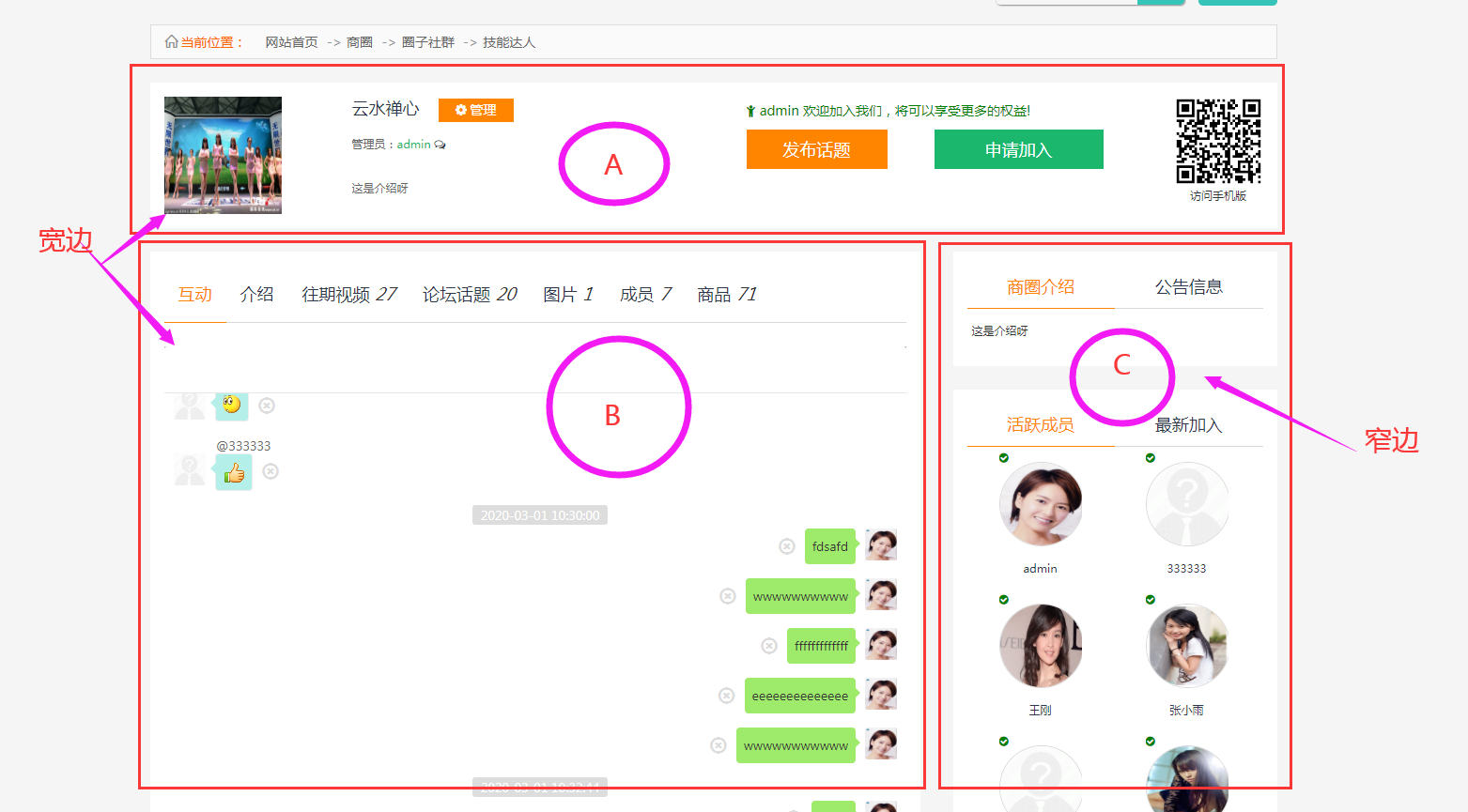Viewport: 1468px width, 812px height.
Task: Select the 商品 tab
Action: [x=726, y=295]
